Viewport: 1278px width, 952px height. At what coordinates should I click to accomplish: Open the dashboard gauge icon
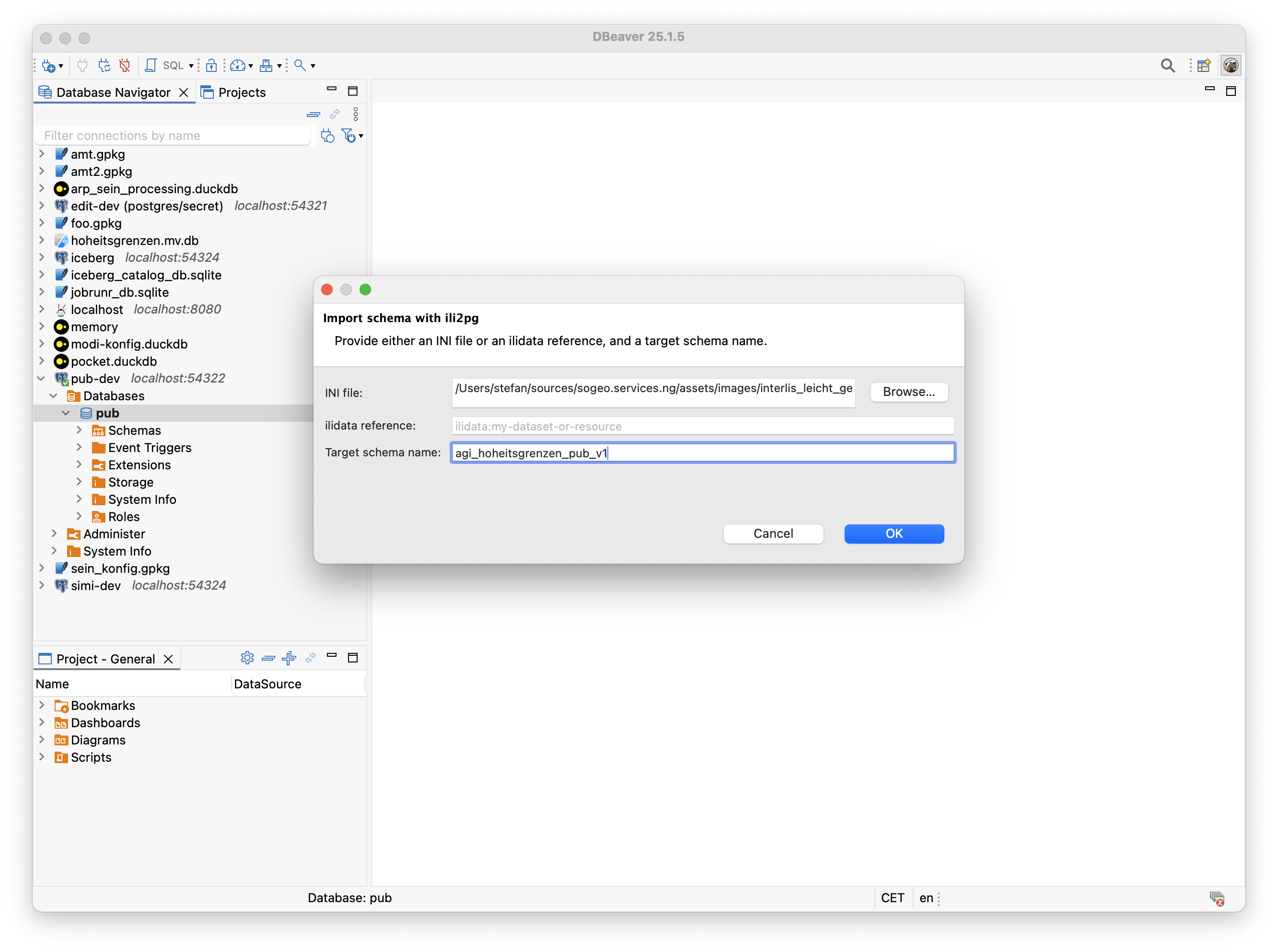click(x=237, y=66)
